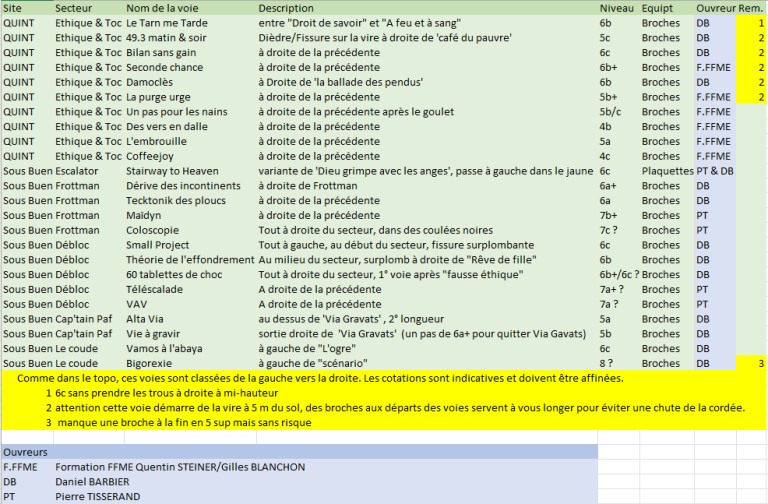Image resolution: width=768 pixels, height=504 pixels.
Task: Click 'Escalator' sector cell
Action: coord(89,171)
